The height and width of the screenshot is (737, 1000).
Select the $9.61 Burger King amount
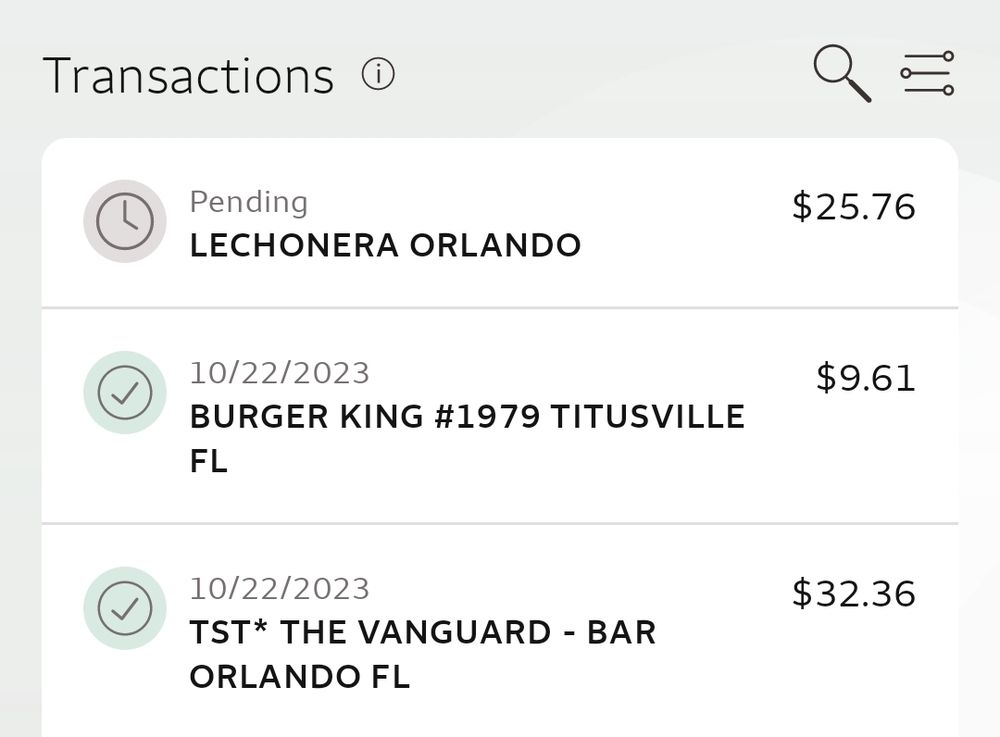[865, 378]
